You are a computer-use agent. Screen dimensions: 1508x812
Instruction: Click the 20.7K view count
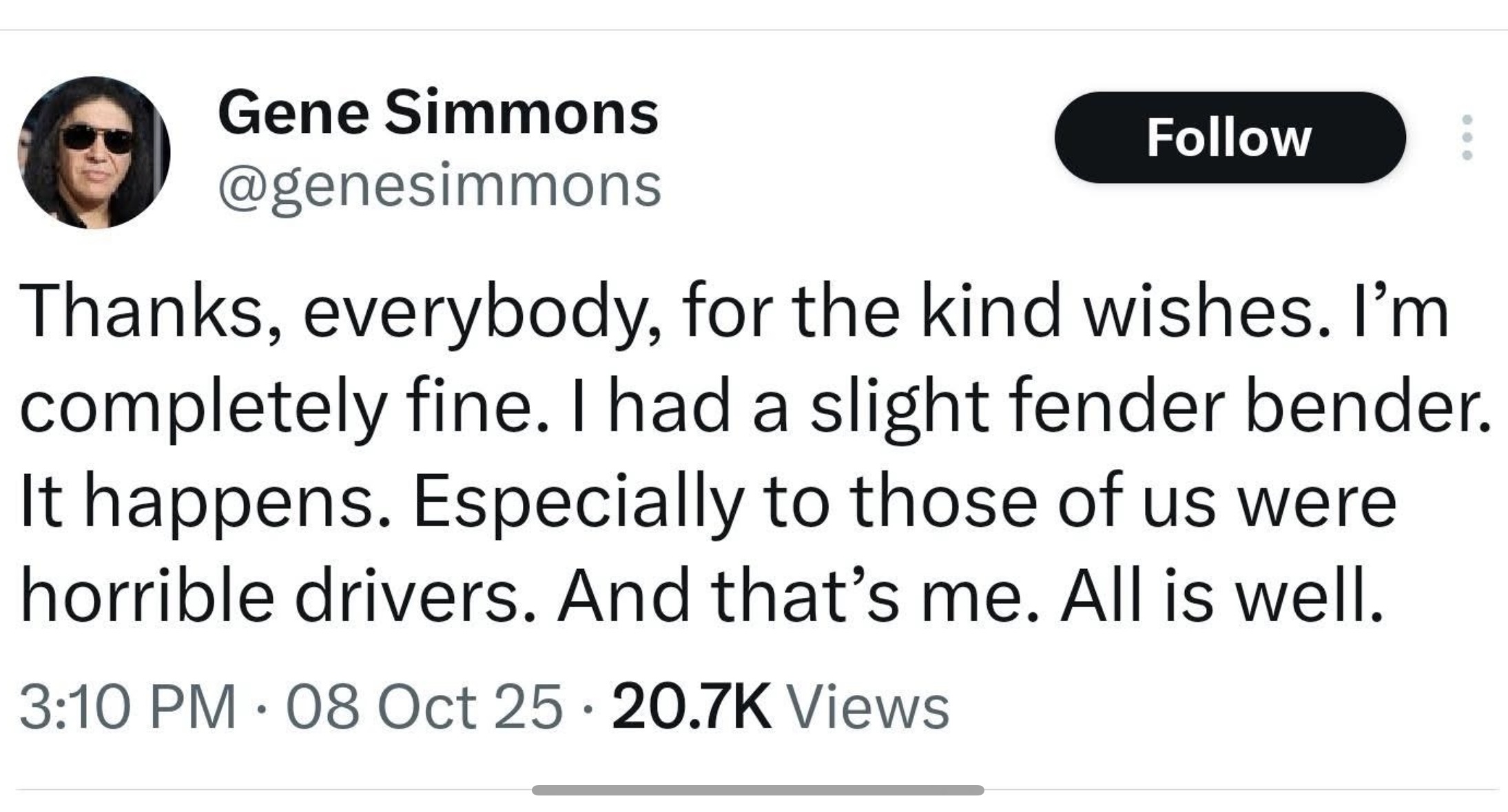(691, 707)
